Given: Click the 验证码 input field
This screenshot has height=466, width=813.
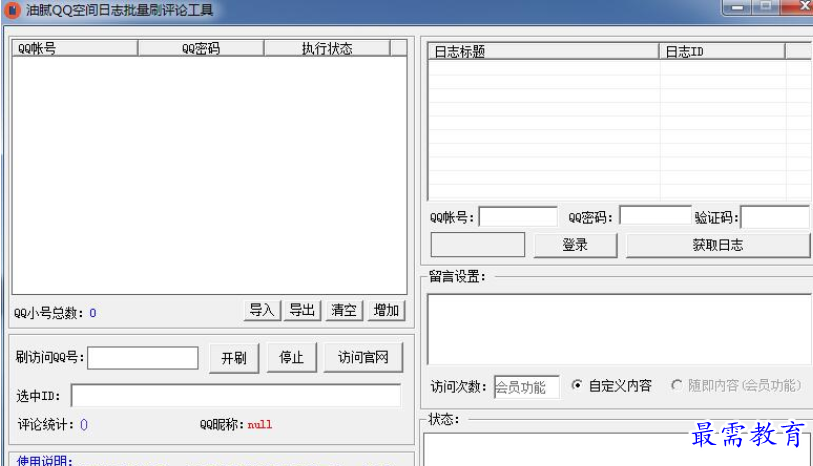Looking at the screenshot, I should click(775, 217).
